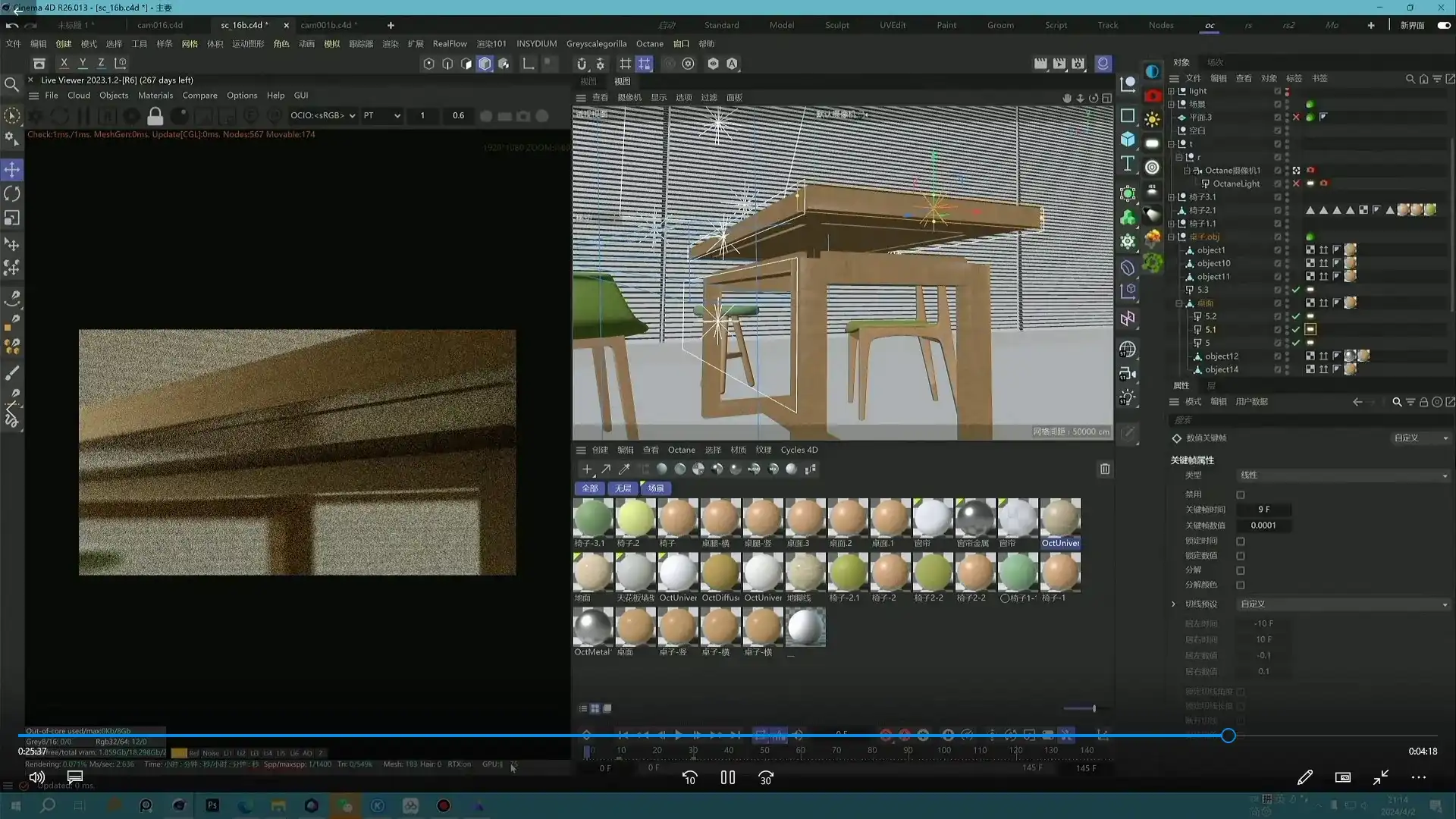Collapse the 桌子.obj hierarchy in the Object Manager
This screenshot has width=1456, height=819.
1172,237
